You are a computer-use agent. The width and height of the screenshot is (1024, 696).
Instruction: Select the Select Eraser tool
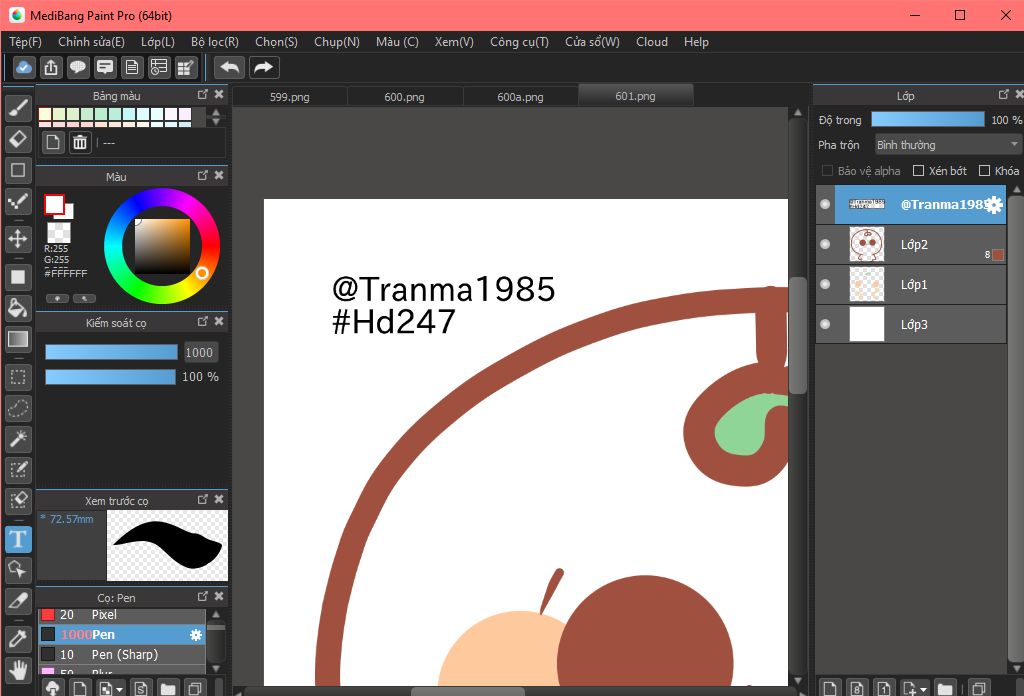click(x=18, y=501)
